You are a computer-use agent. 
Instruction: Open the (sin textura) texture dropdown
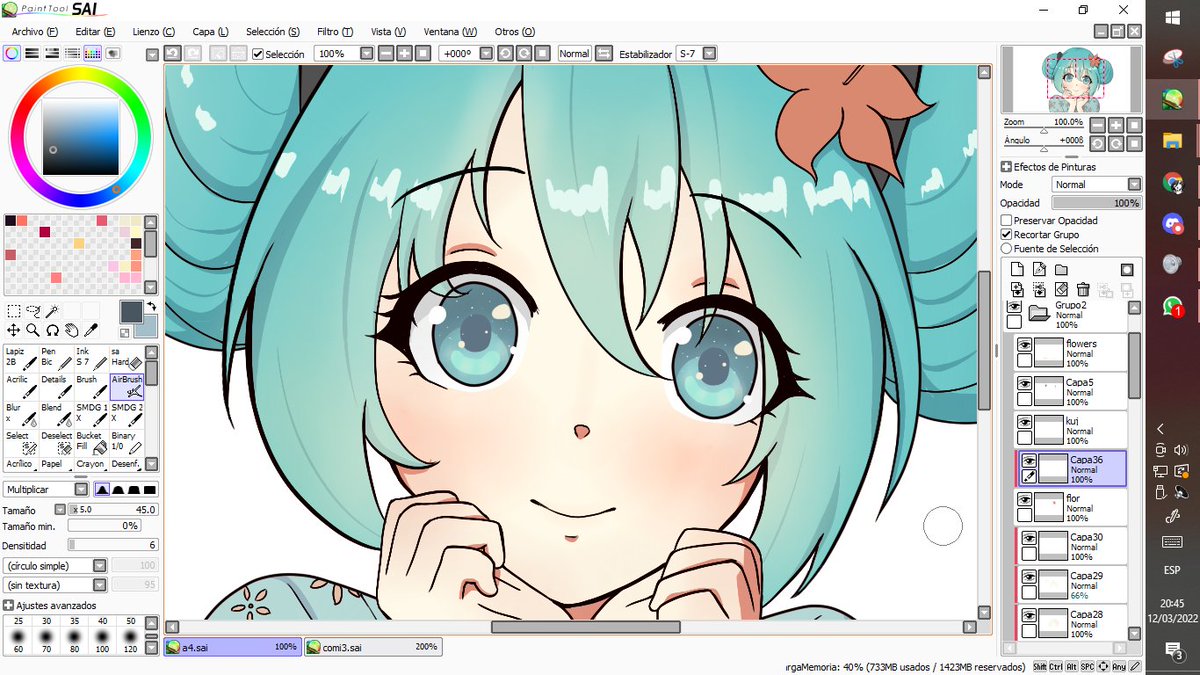[99, 584]
